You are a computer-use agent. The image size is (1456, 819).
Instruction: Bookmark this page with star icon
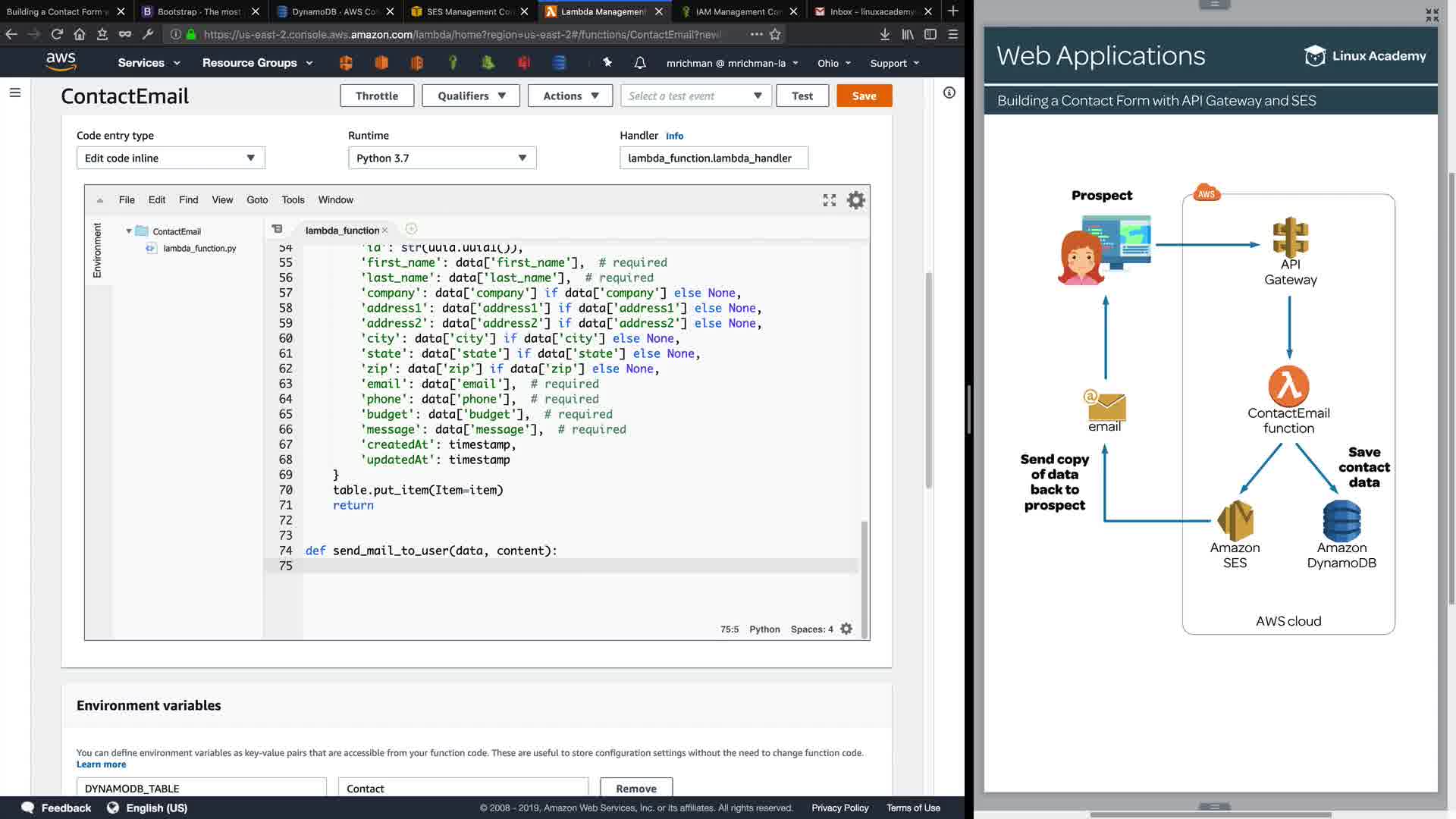775,34
